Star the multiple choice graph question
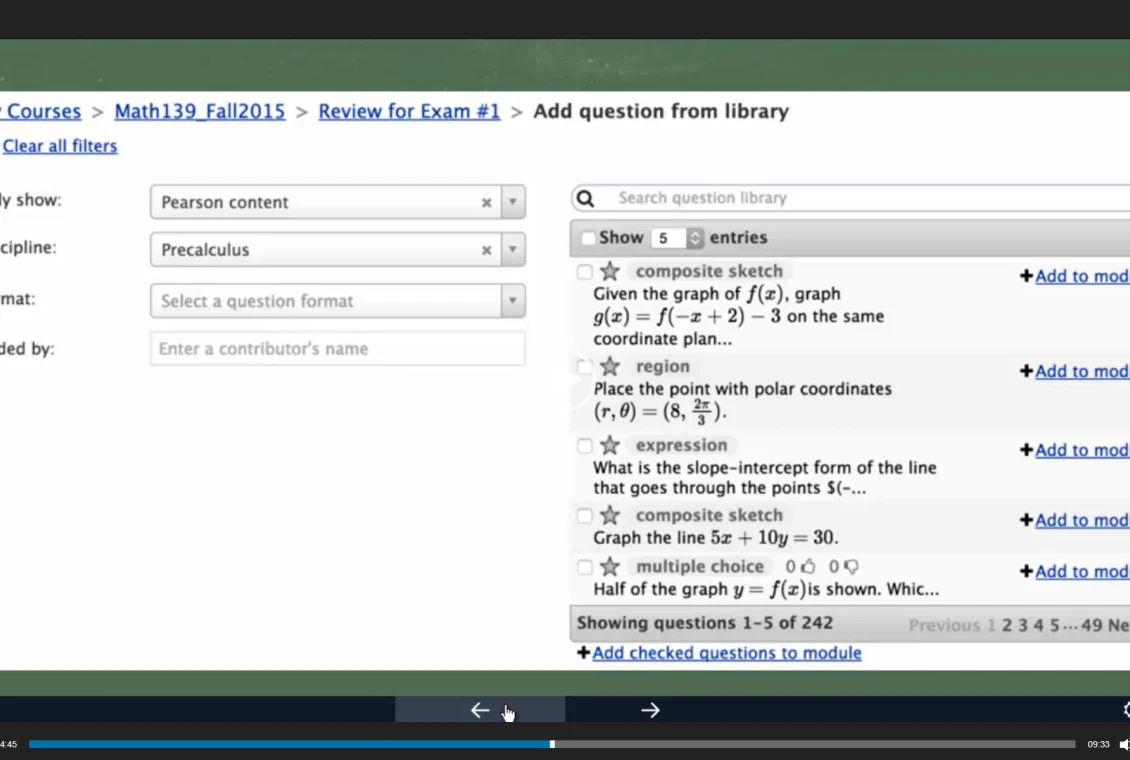The image size is (1130, 760). point(609,567)
